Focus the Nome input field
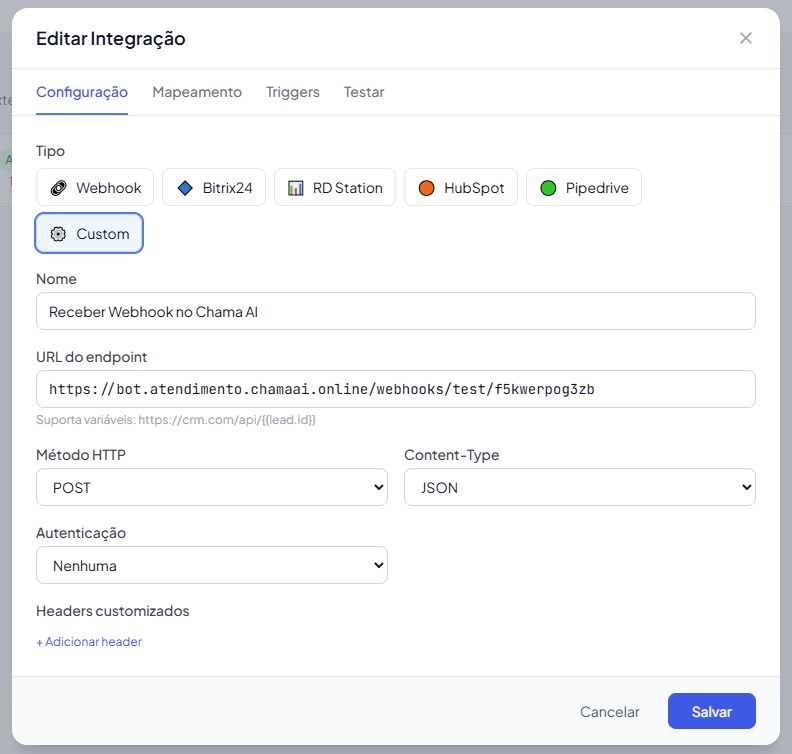 [x=396, y=311]
